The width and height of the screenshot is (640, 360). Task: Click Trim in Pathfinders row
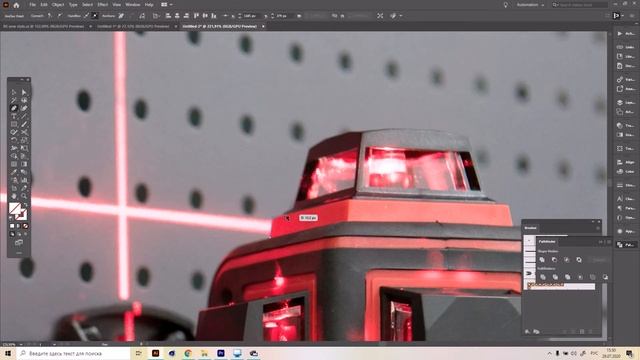coord(555,277)
